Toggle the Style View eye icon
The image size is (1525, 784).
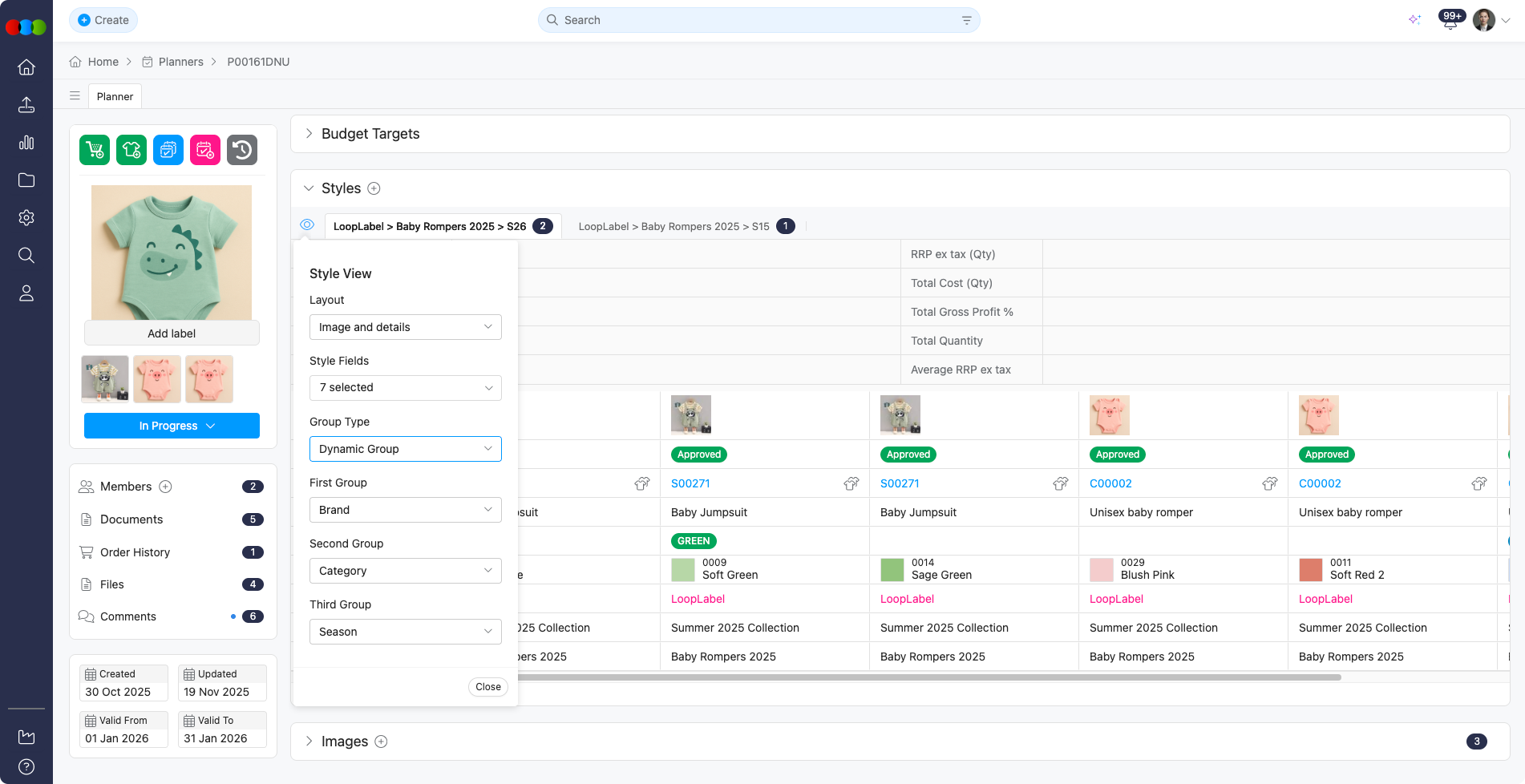tap(307, 225)
